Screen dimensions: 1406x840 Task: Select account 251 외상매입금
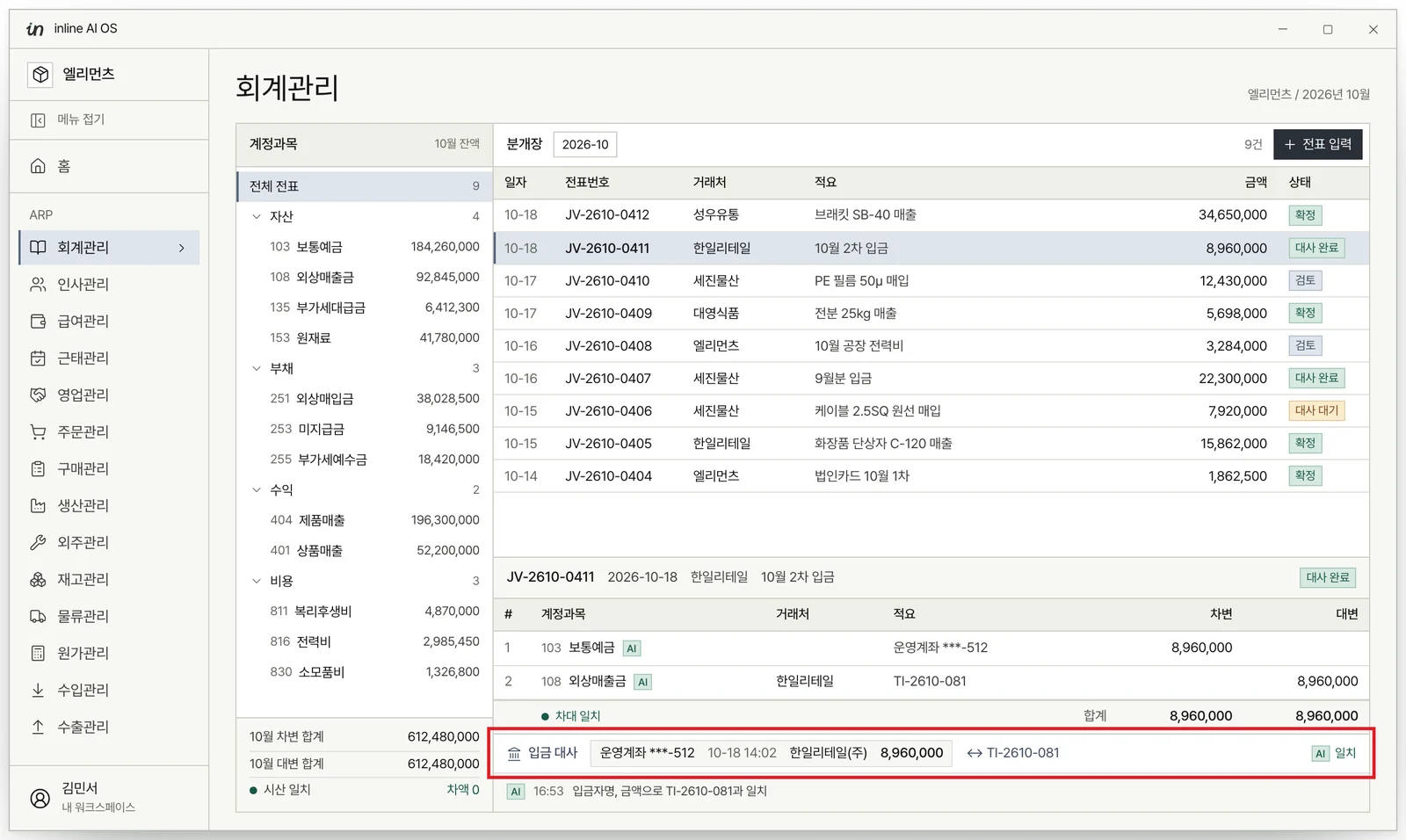[x=364, y=398]
